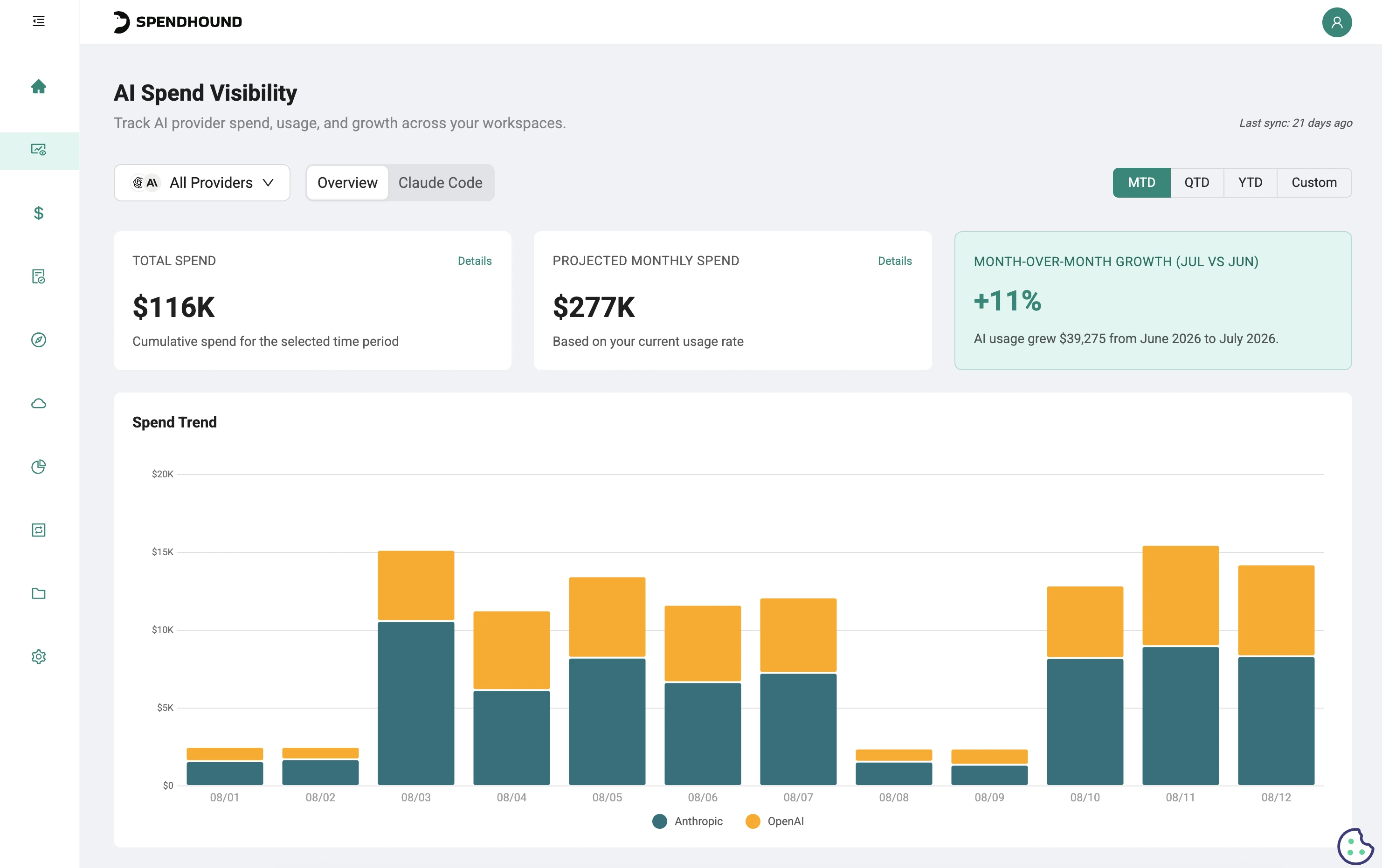1382x868 pixels.
Task: Open the Custom date range picker
Action: (1314, 182)
